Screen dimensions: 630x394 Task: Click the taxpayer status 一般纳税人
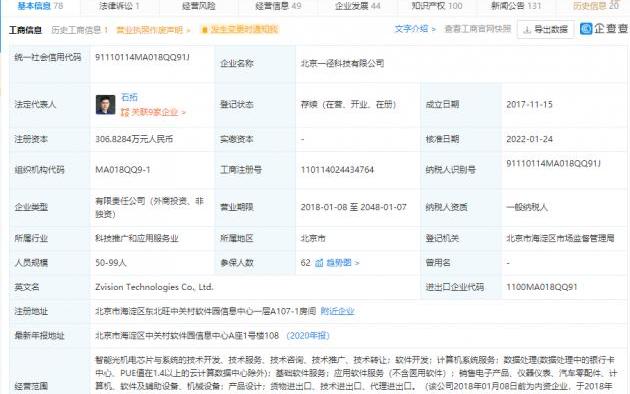click(x=527, y=207)
